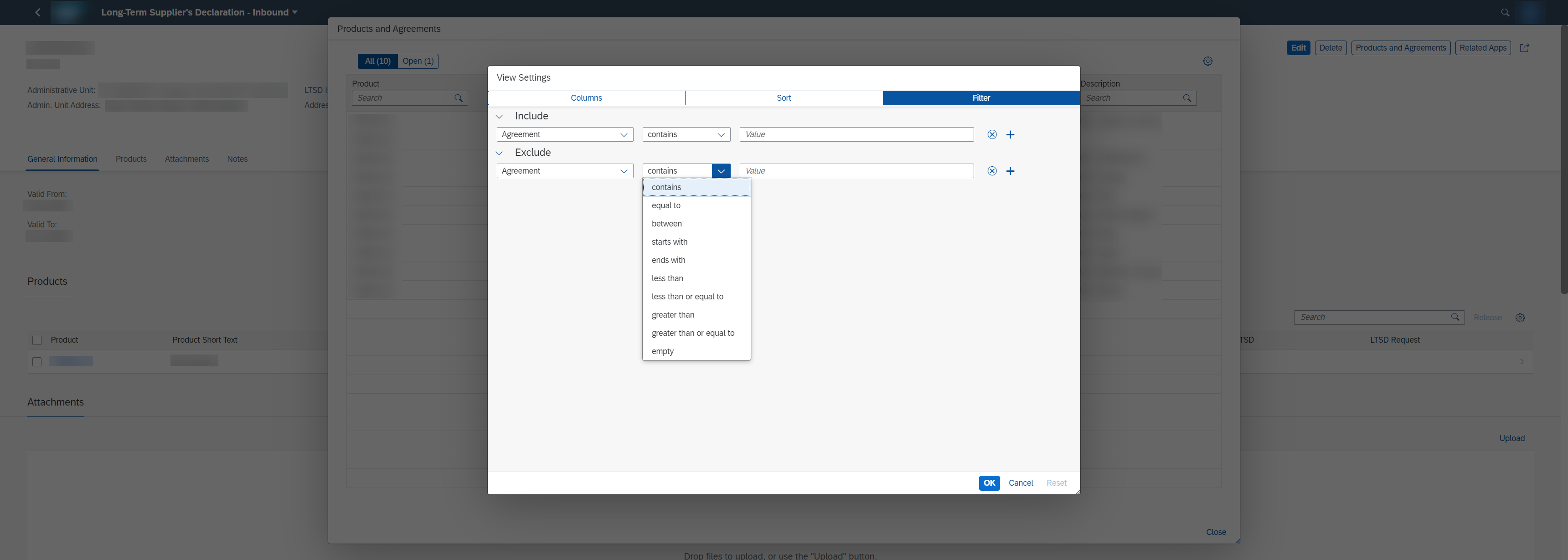
Task: Choose the 'between' operator
Action: coord(696,224)
